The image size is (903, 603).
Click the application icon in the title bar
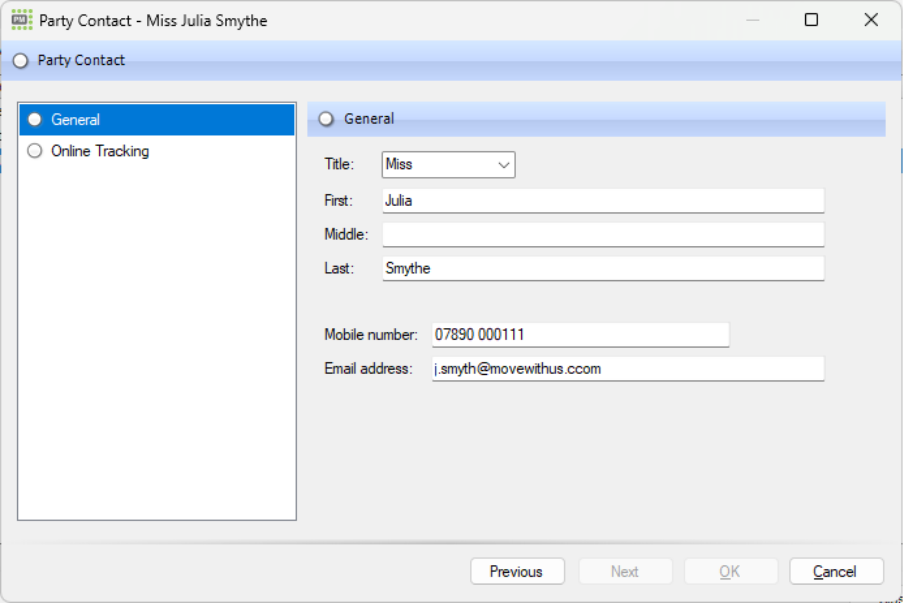pos(20,19)
